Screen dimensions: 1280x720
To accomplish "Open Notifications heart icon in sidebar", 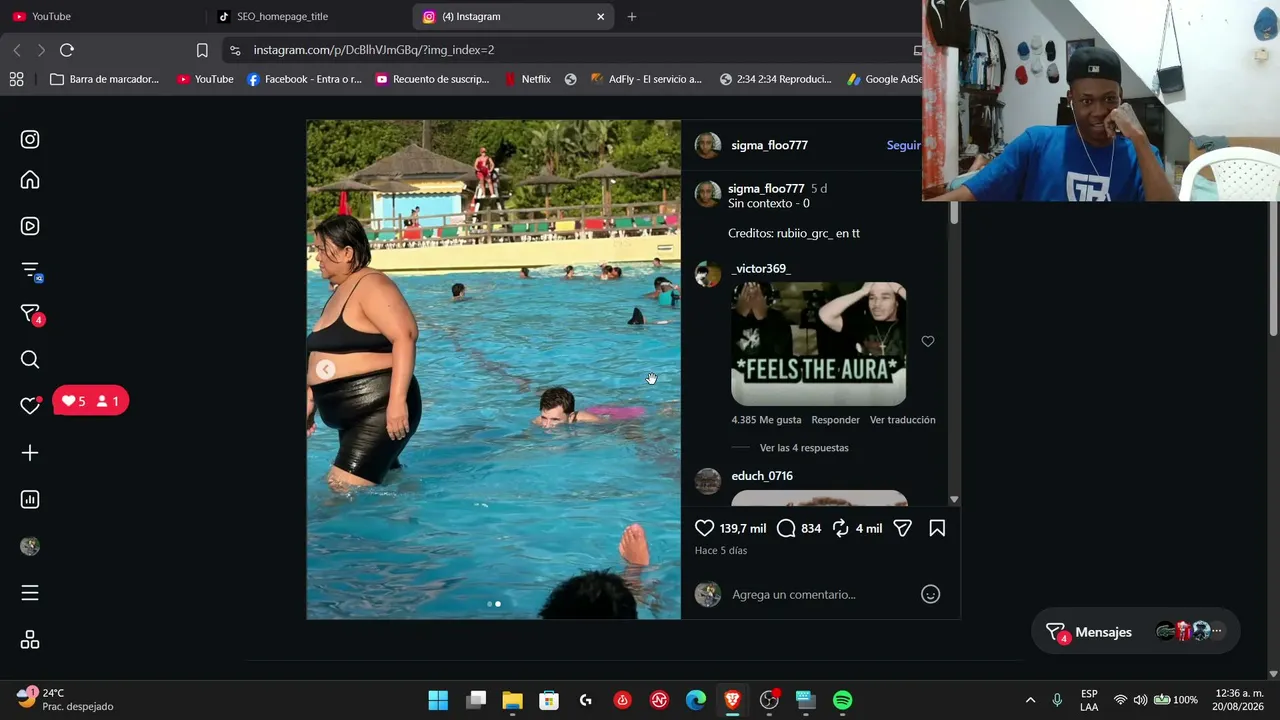I will click(30, 405).
